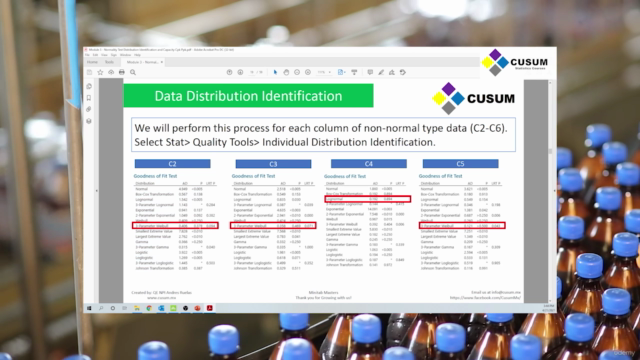Open the Layers sidebar icon
Screen dimensions: 640x360
[x=89, y=121]
